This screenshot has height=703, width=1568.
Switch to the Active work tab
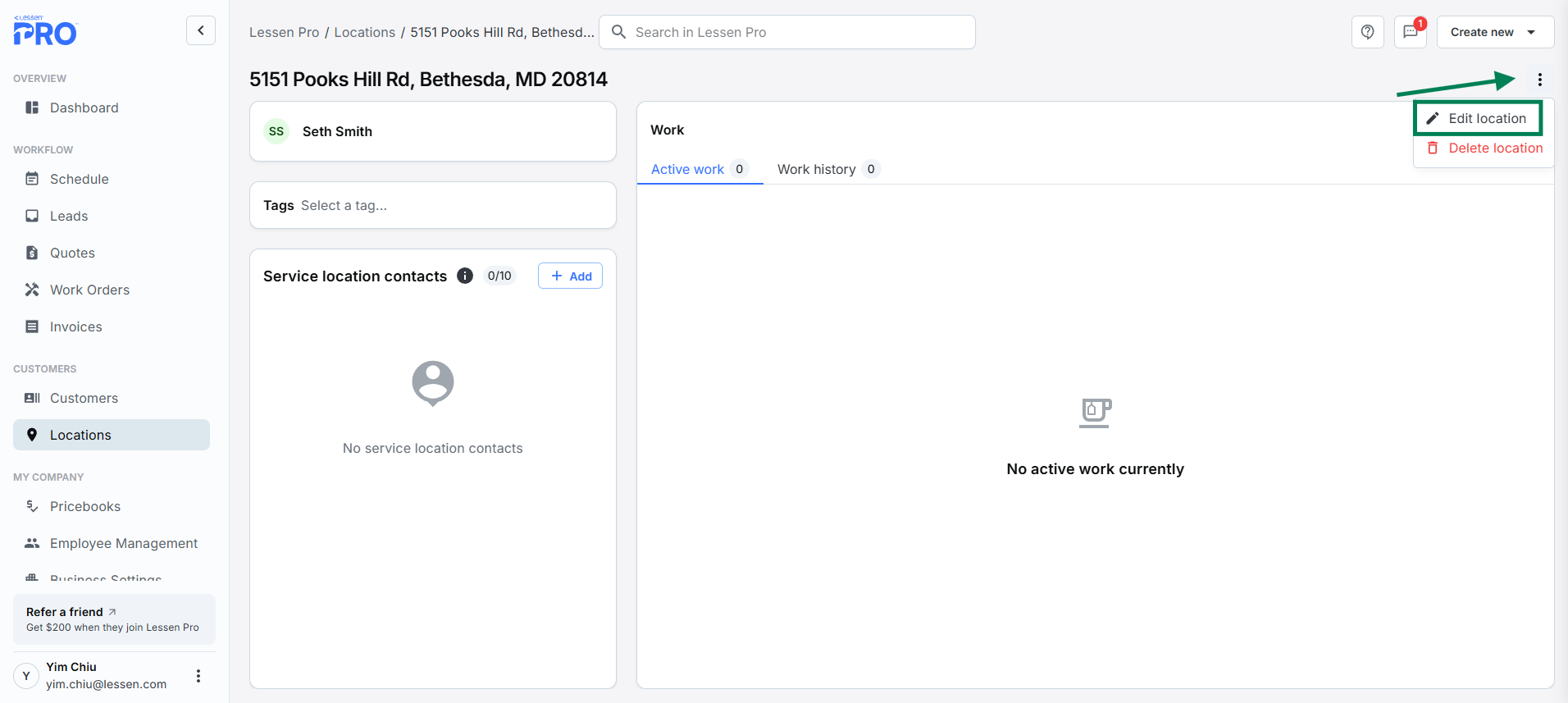pos(700,169)
